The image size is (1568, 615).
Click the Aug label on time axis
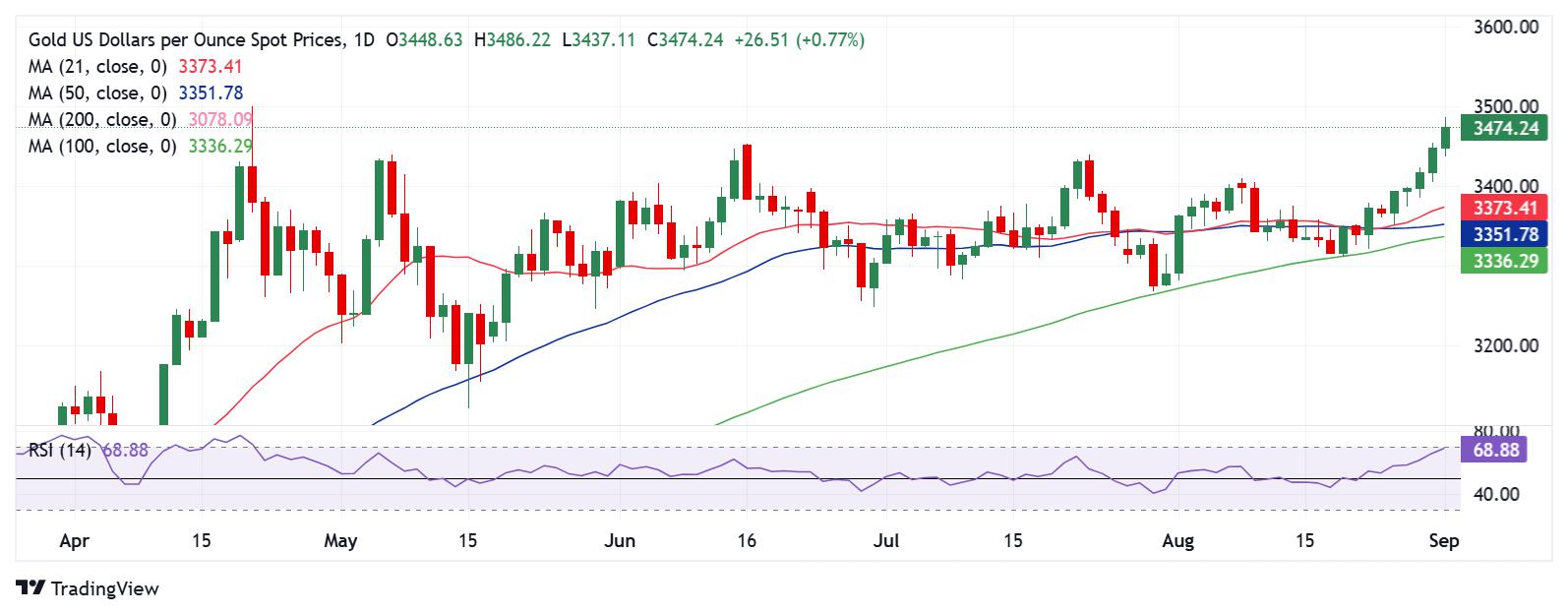1177,541
